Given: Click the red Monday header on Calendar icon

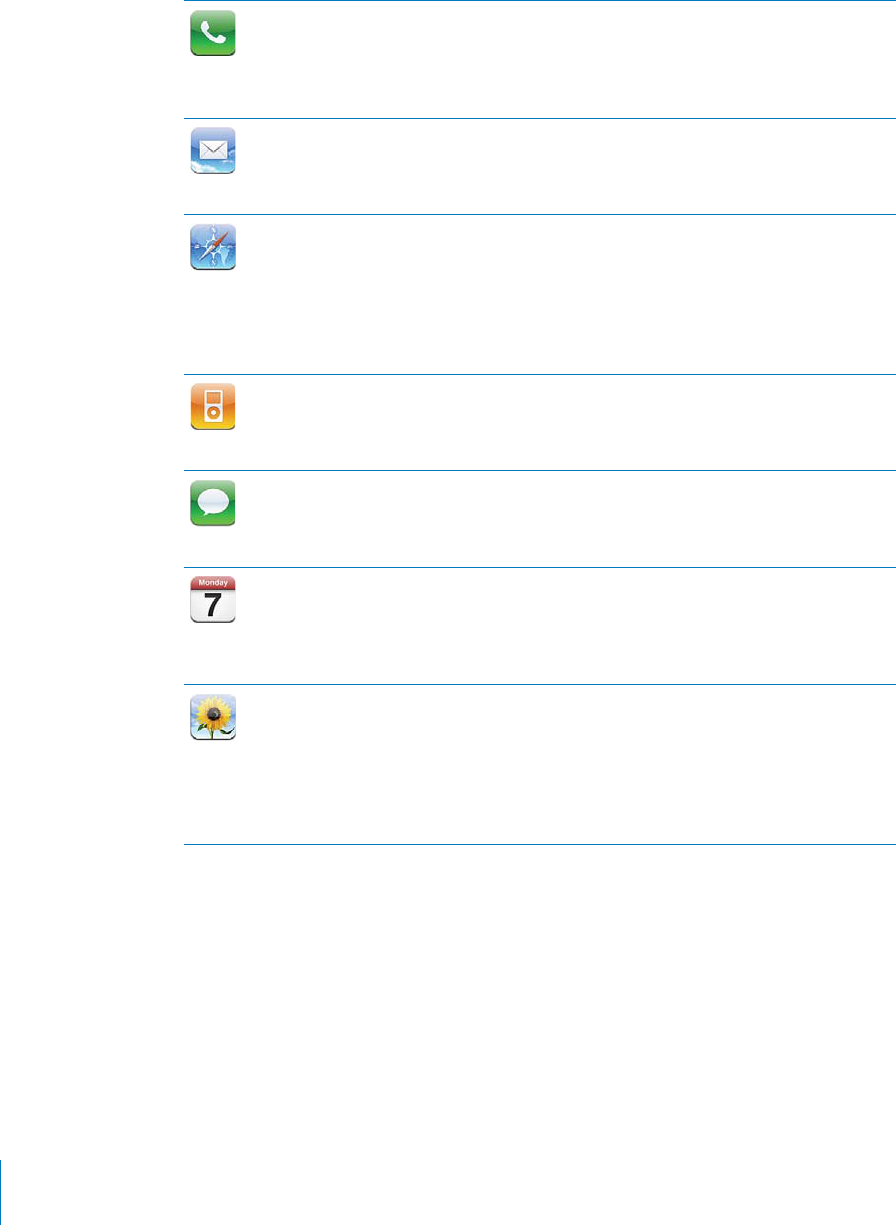Looking at the screenshot, I should coord(213,582).
